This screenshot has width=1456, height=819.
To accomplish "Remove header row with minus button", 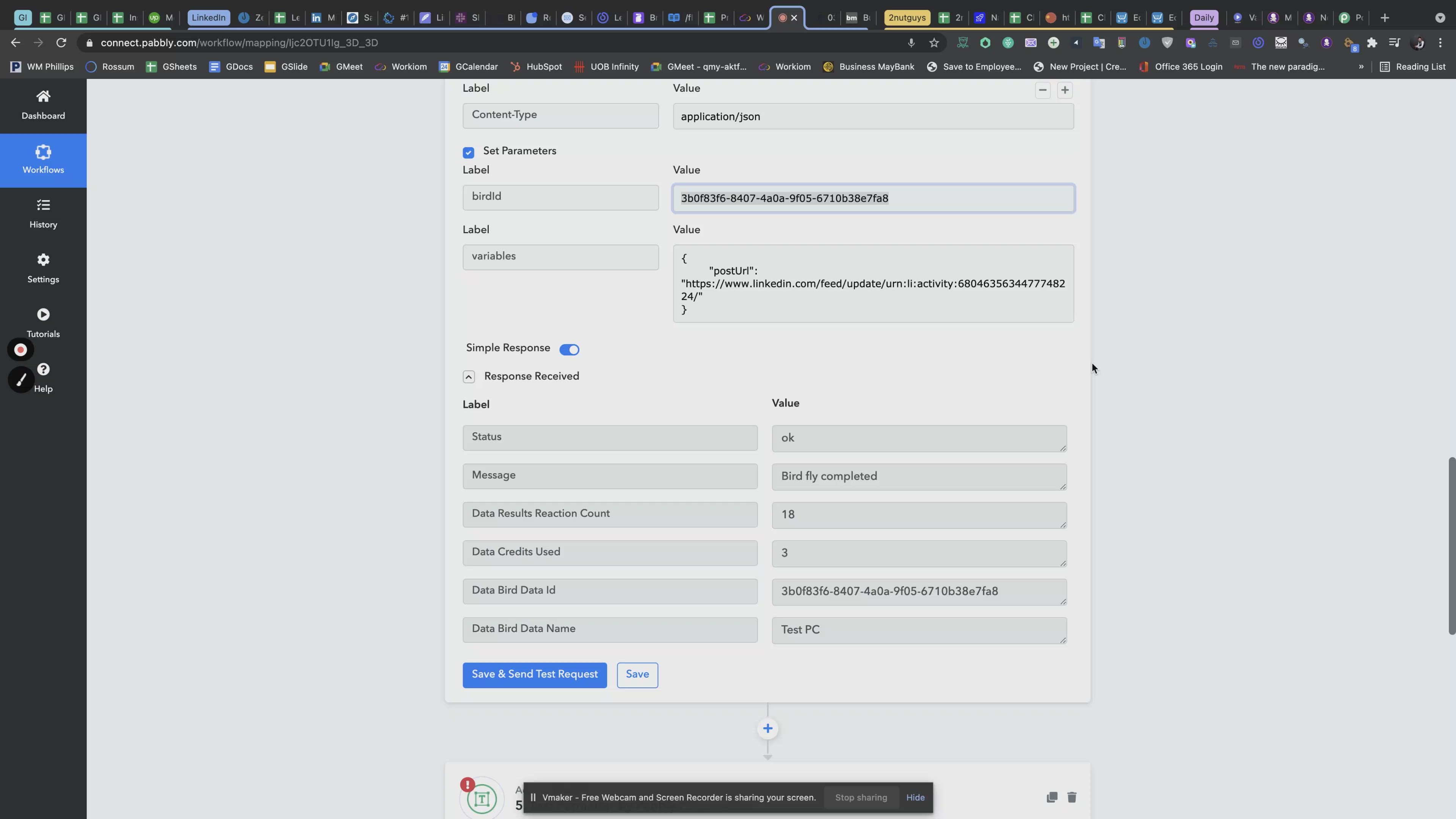I will [x=1043, y=90].
